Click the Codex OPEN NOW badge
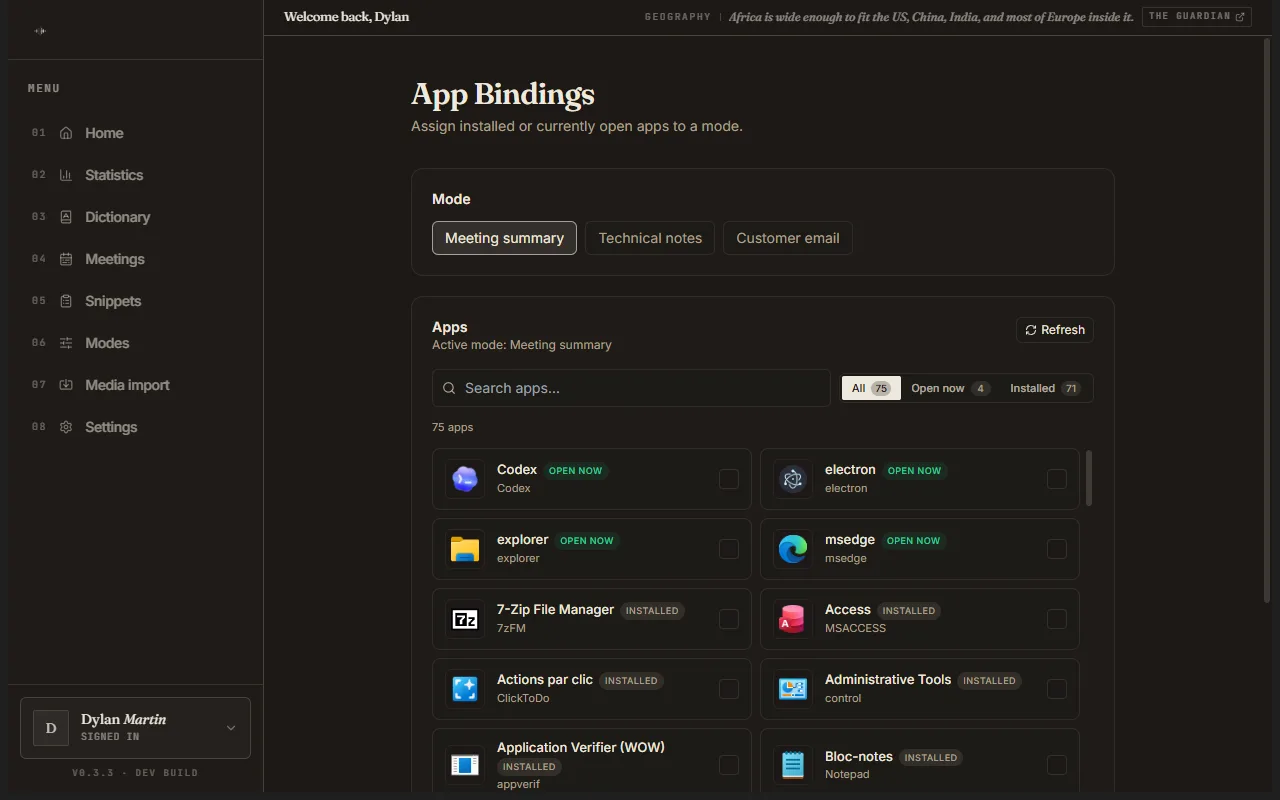Image resolution: width=1280 pixels, height=800 pixels. [576, 470]
